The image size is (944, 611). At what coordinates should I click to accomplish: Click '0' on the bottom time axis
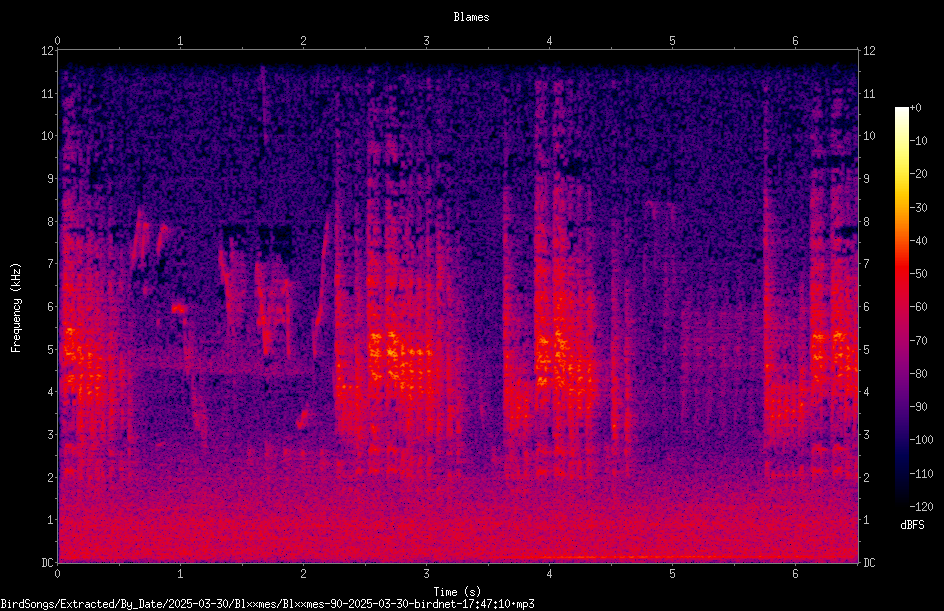[x=57, y=574]
